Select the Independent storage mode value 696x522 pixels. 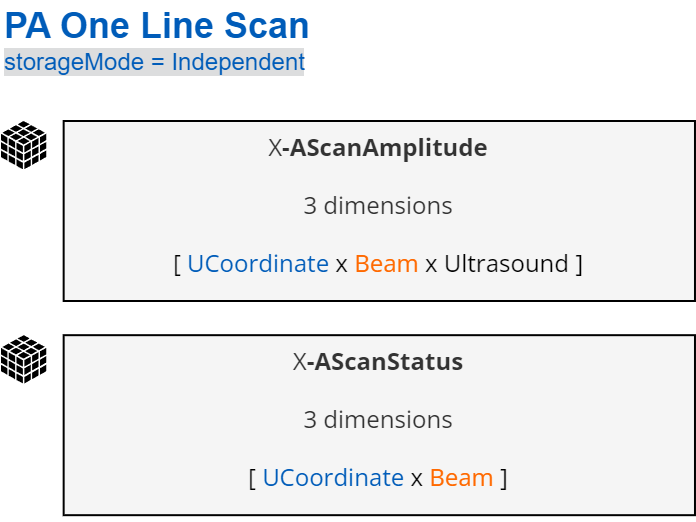[x=238, y=62]
